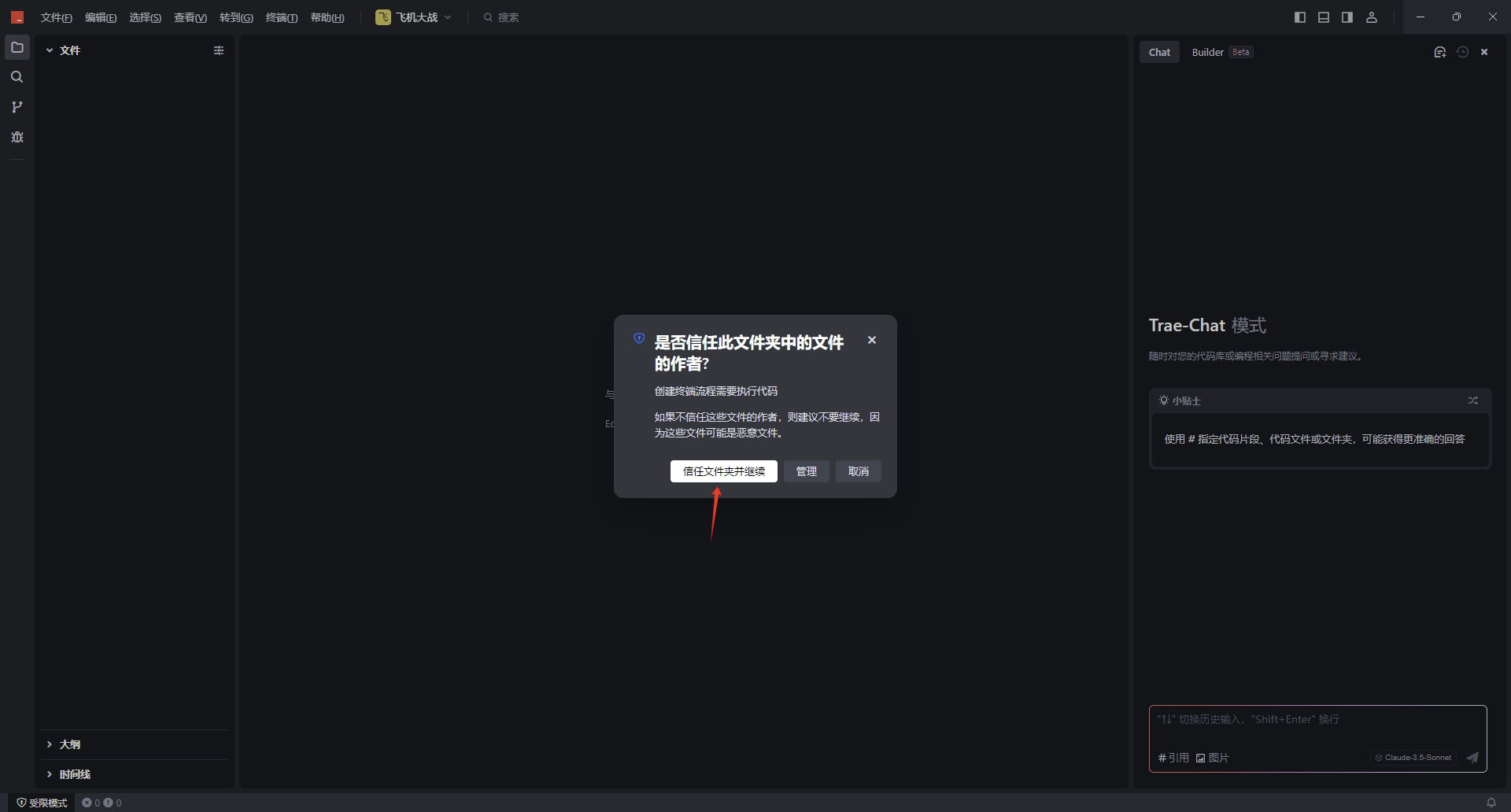Open chat history clock icon

(1462, 52)
